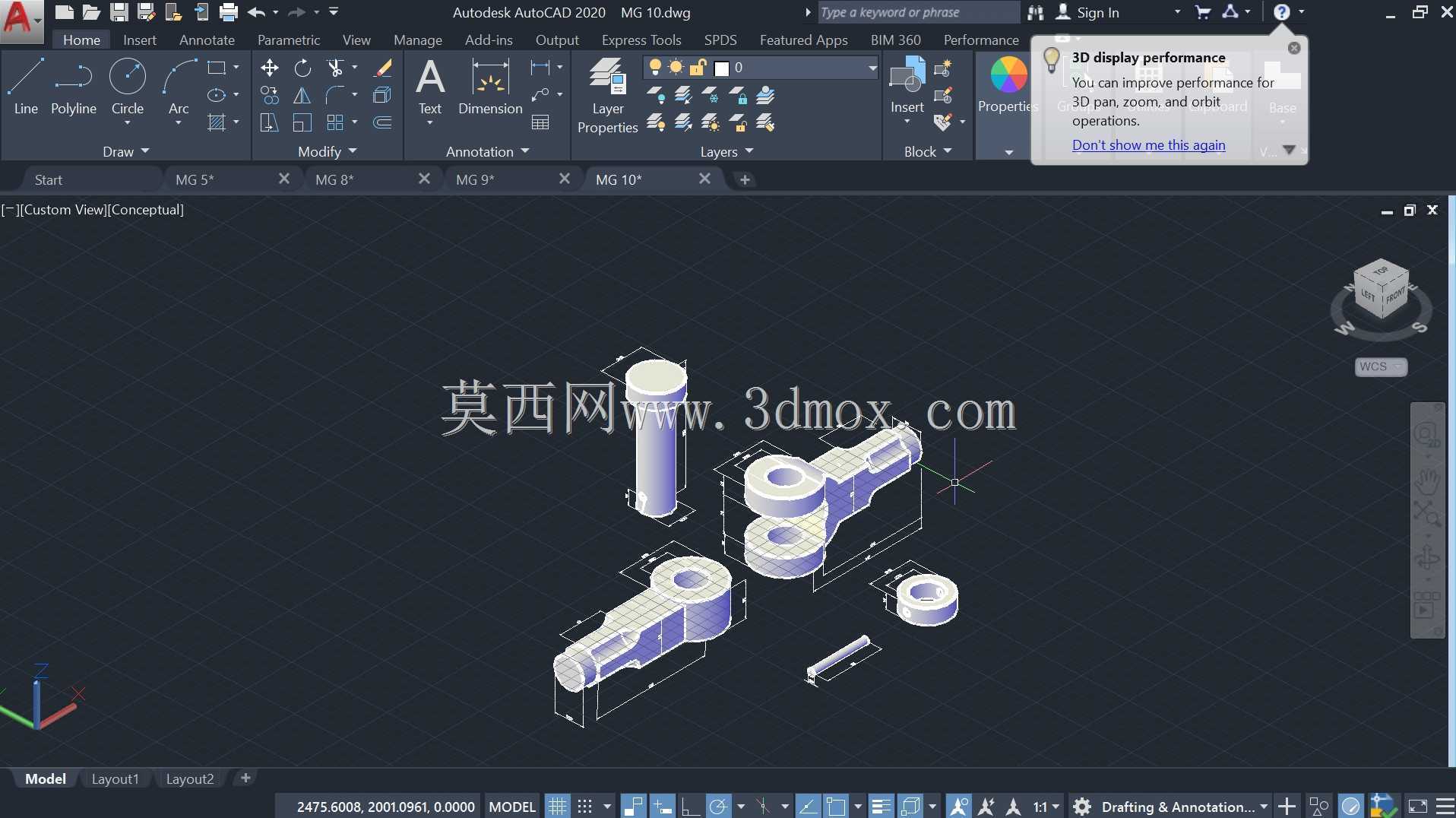Click the Offset tool icon

click(x=383, y=122)
